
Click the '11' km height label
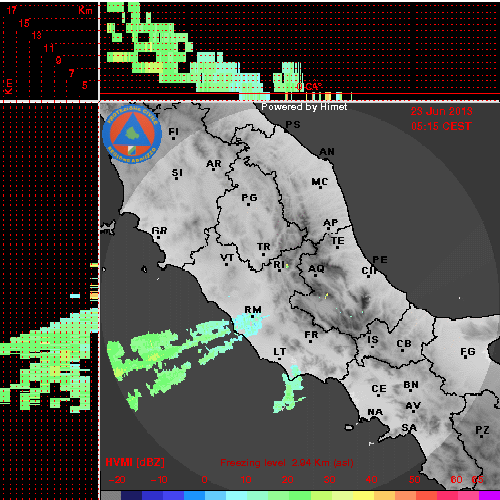pos(49,48)
